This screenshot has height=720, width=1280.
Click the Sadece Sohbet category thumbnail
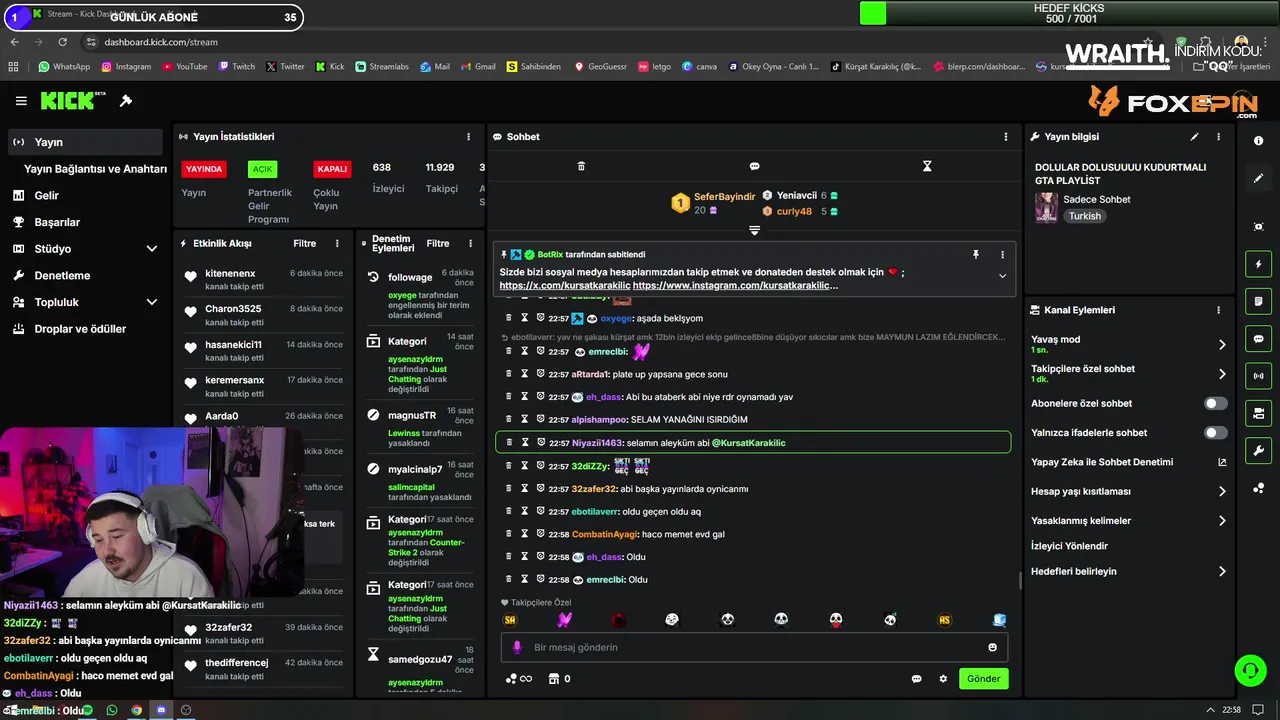pos(1046,207)
